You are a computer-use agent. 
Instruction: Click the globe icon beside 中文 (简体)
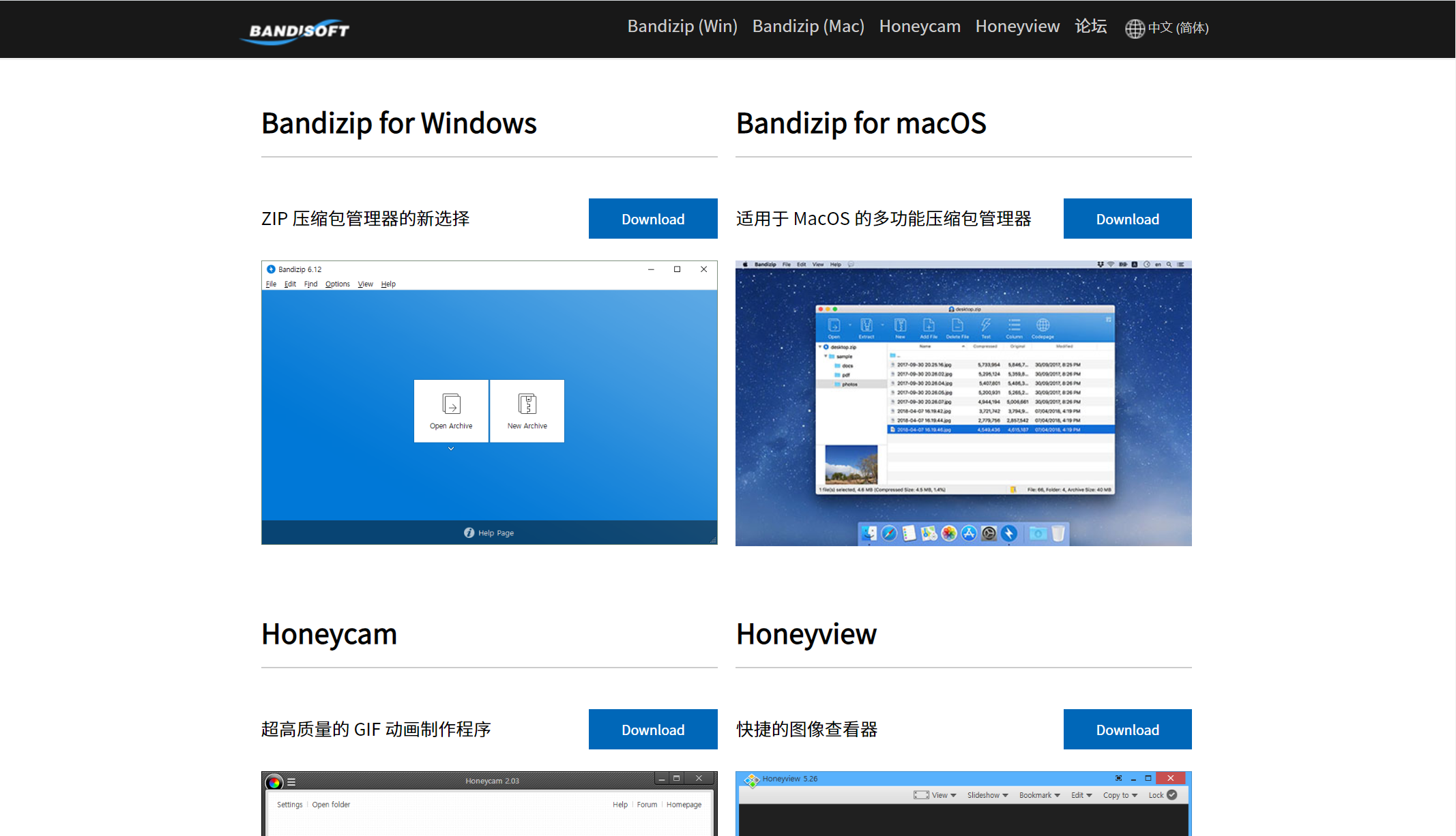1135,29
